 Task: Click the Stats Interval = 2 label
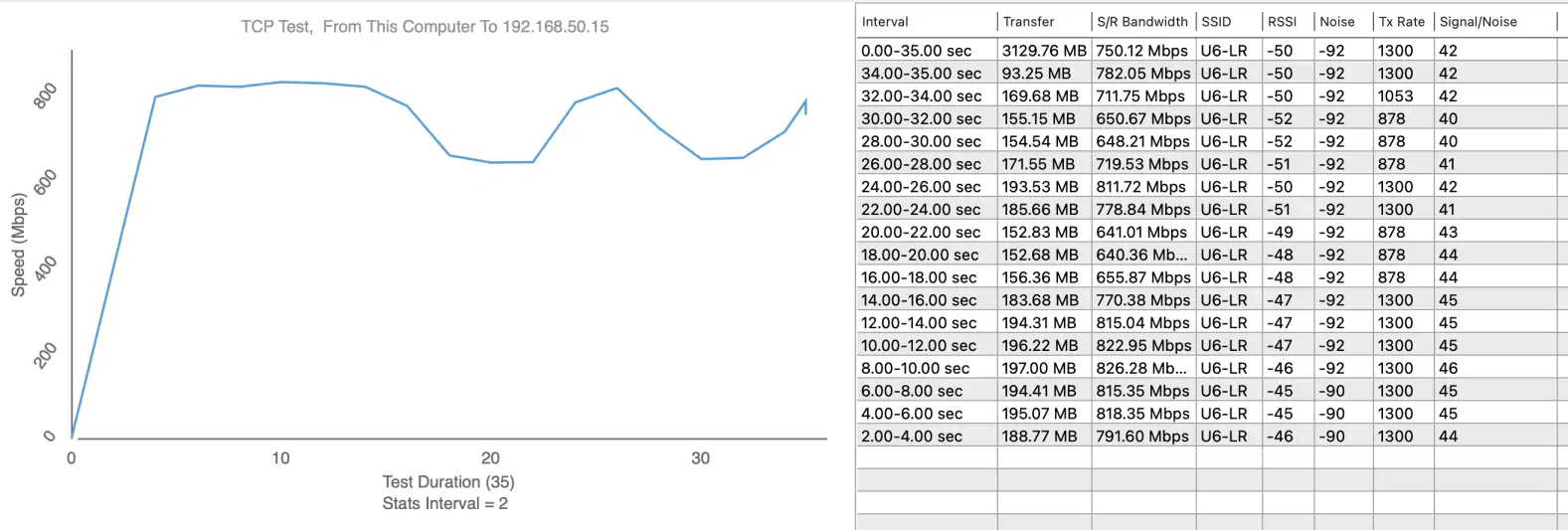point(444,504)
